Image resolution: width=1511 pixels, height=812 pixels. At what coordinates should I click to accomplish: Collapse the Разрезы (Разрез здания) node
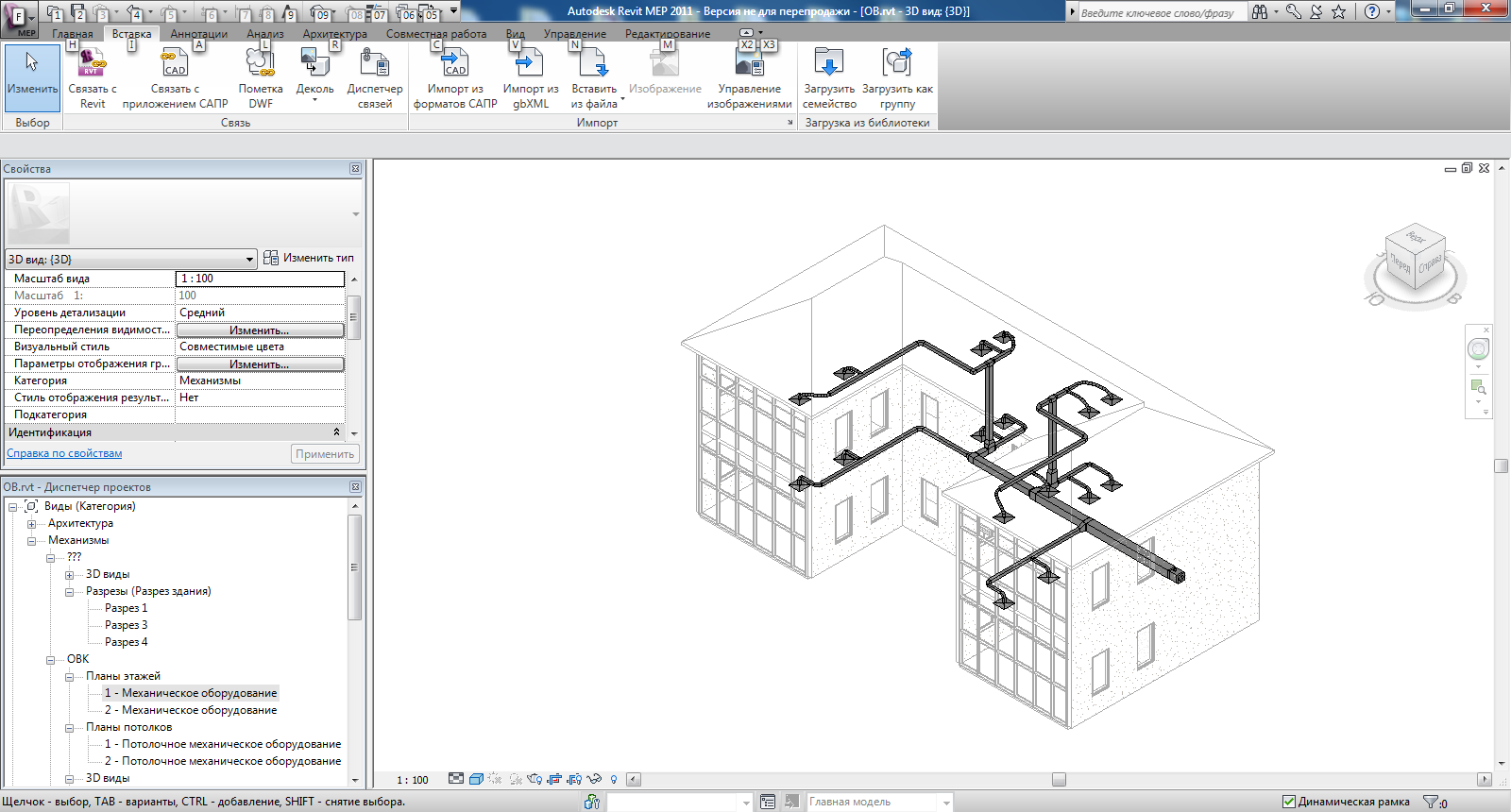coord(69,591)
